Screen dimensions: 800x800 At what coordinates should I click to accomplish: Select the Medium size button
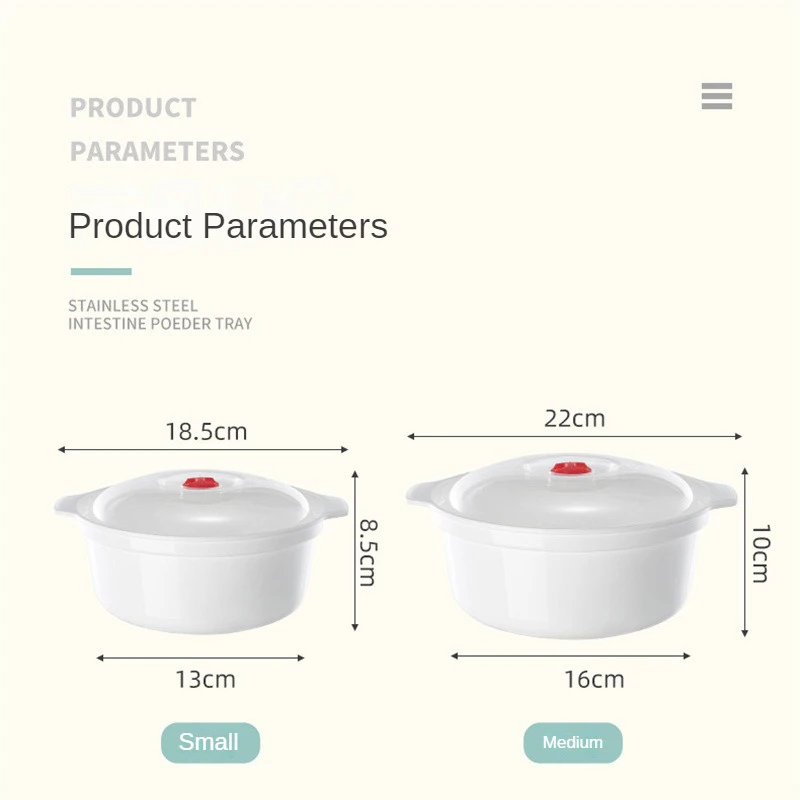coord(573,743)
